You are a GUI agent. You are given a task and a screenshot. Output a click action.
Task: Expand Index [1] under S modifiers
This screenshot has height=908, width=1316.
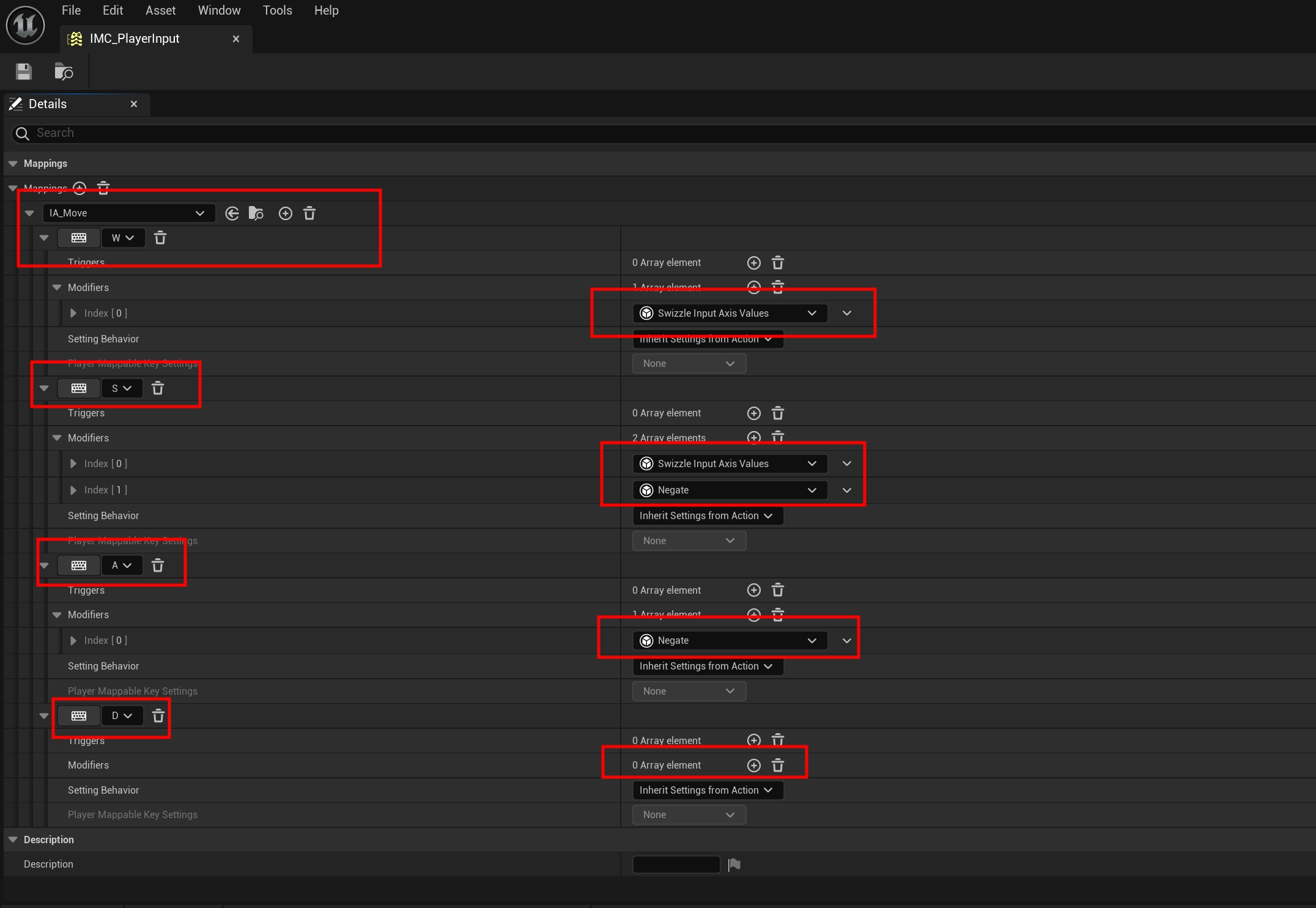coord(73,490)
